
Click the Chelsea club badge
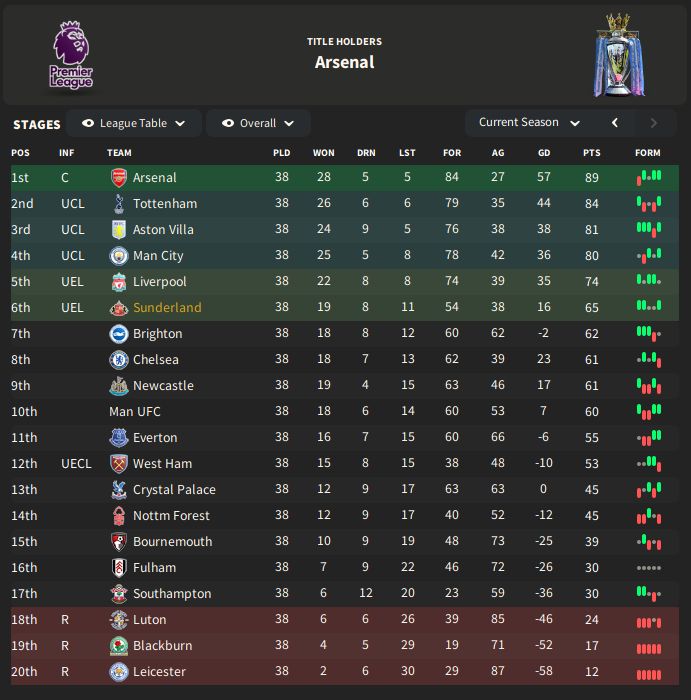[119, 360]
